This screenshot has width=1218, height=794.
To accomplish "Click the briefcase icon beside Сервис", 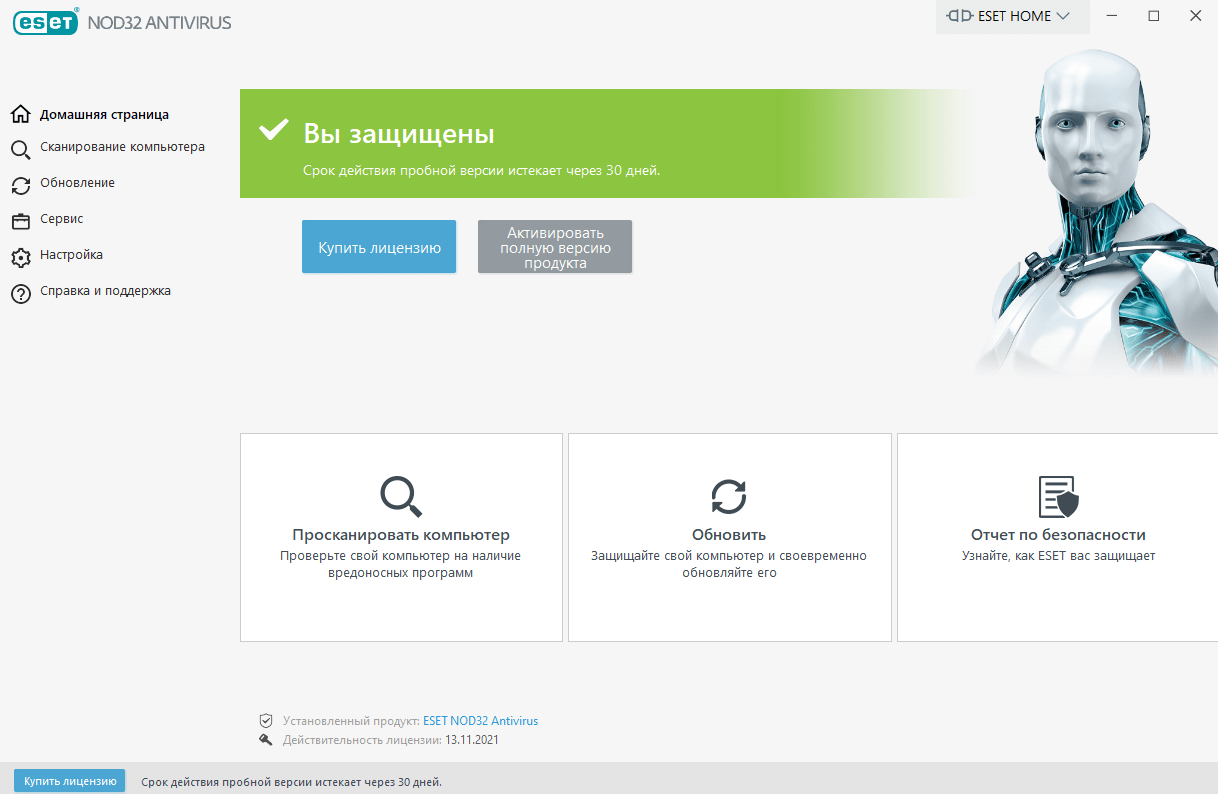I will tap(20, 222).
